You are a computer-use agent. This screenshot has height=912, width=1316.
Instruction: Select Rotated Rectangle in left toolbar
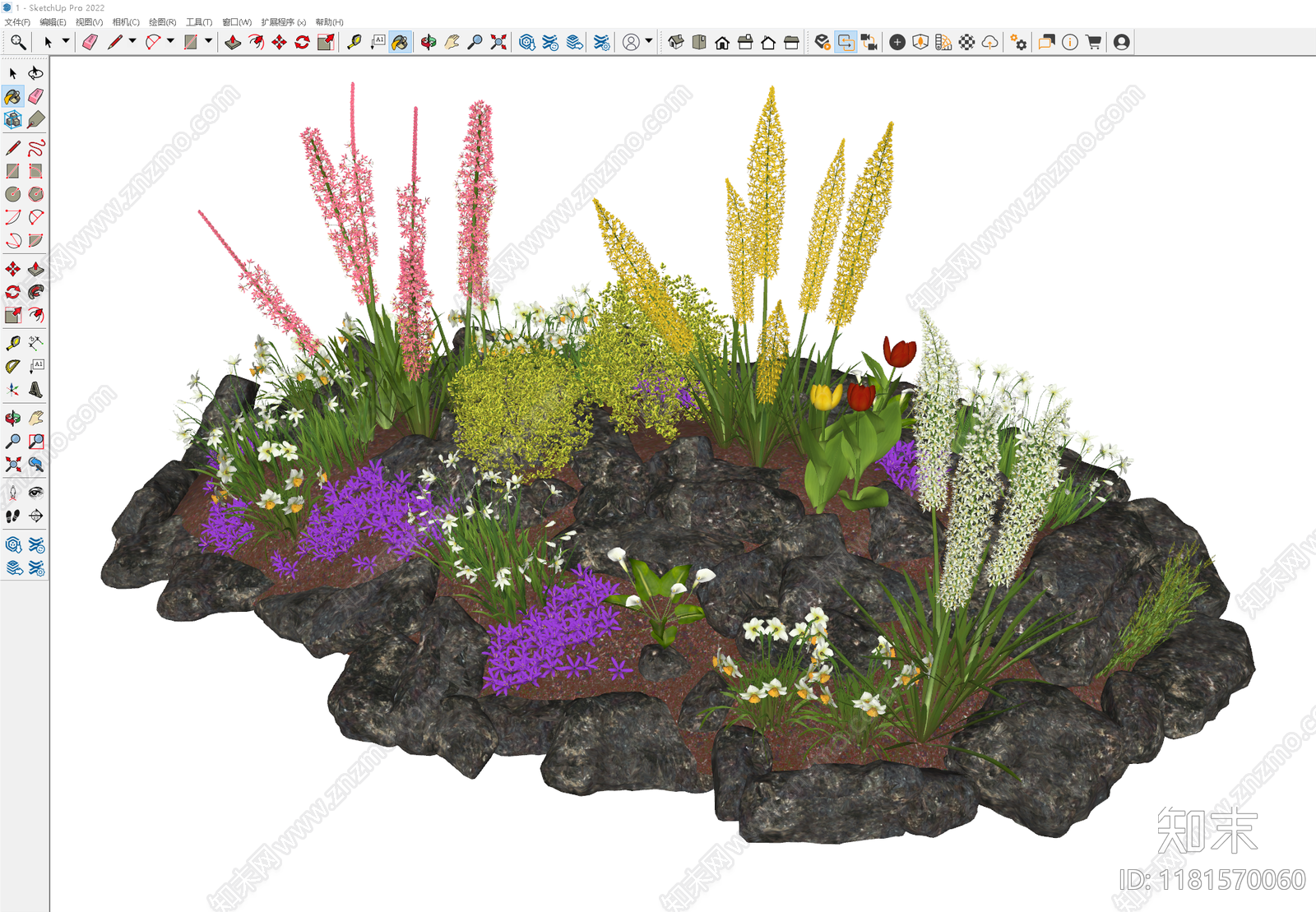pos(35,171)
